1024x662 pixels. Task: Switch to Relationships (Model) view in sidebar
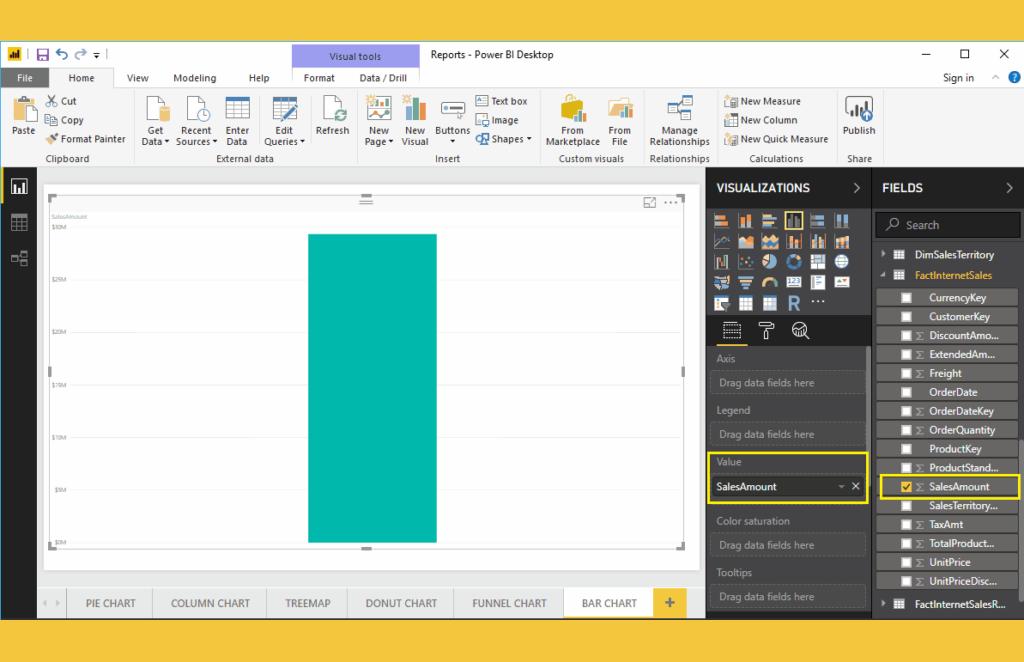click(x=19, y=259)
